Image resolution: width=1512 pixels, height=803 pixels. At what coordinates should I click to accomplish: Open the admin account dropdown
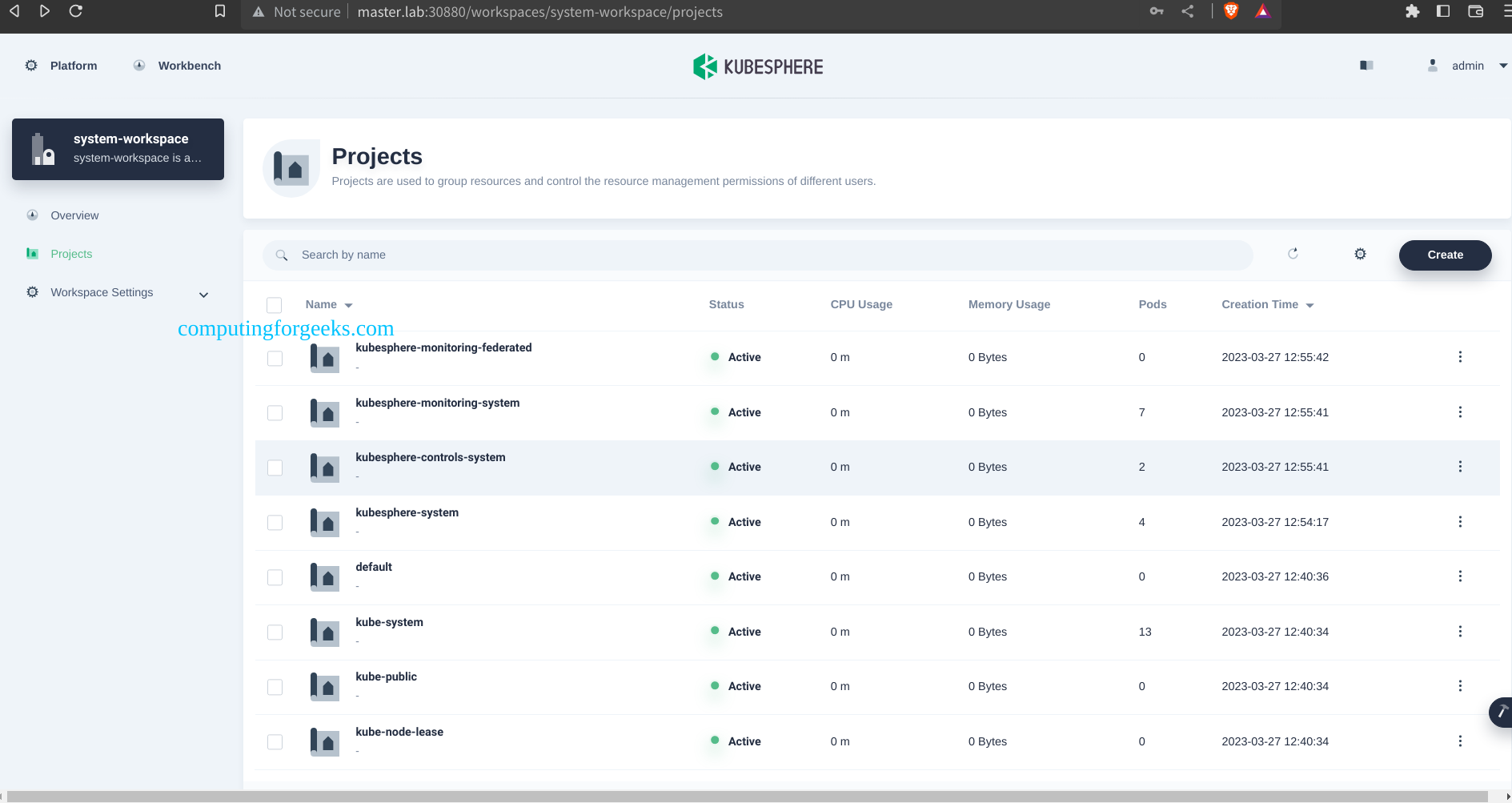(x=1466, y=65)
